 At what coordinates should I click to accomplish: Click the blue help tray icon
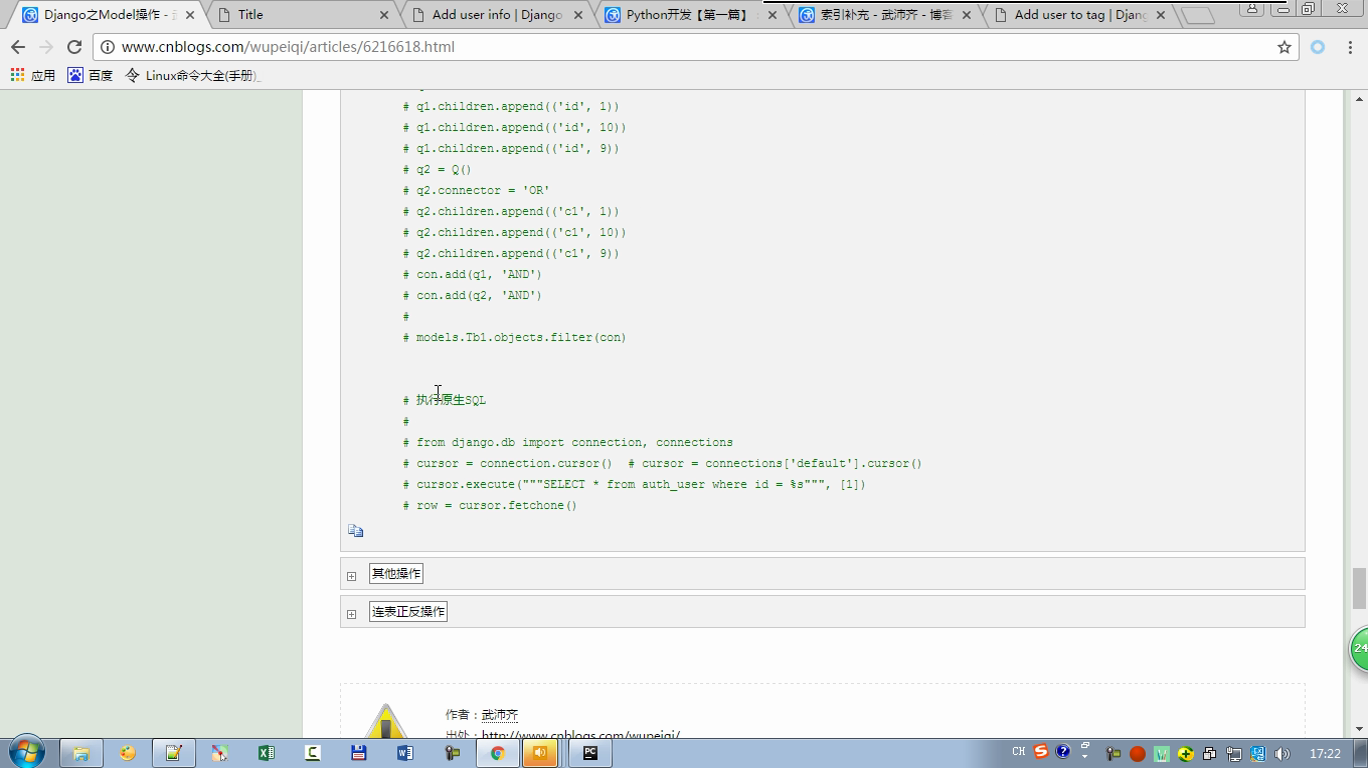point(1063,751)
